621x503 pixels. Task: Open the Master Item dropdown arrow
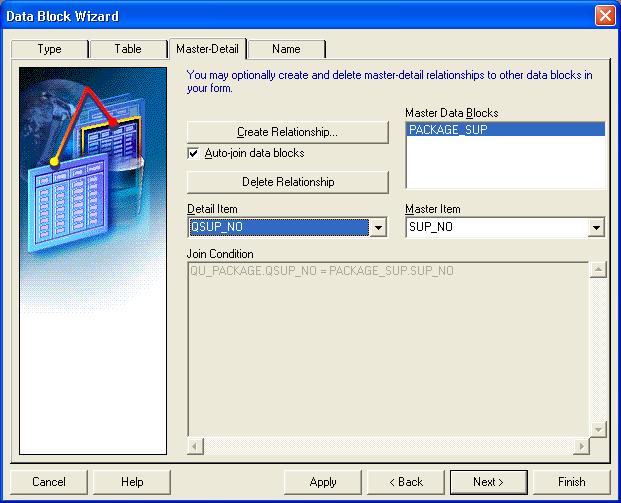(597, 228)
